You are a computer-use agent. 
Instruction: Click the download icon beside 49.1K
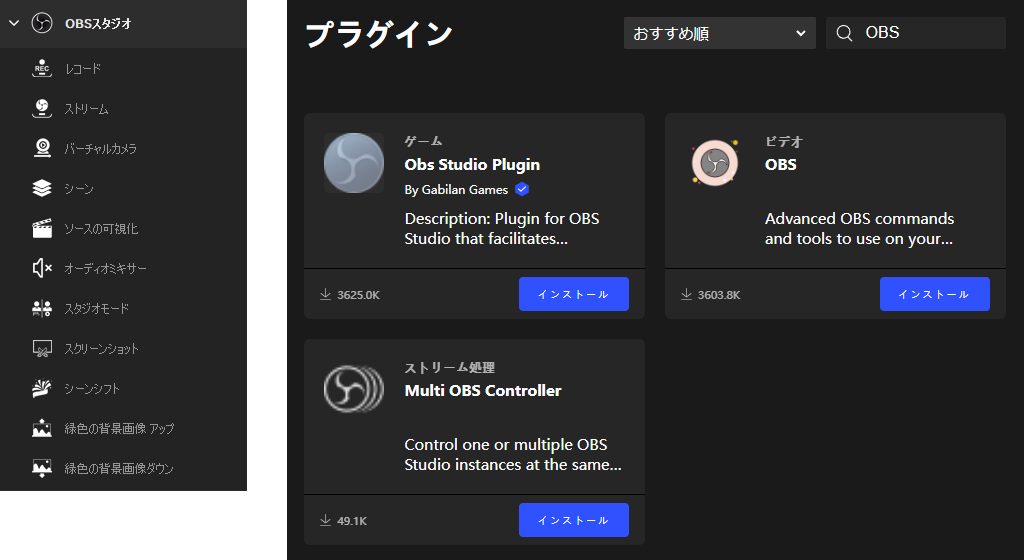325,520
